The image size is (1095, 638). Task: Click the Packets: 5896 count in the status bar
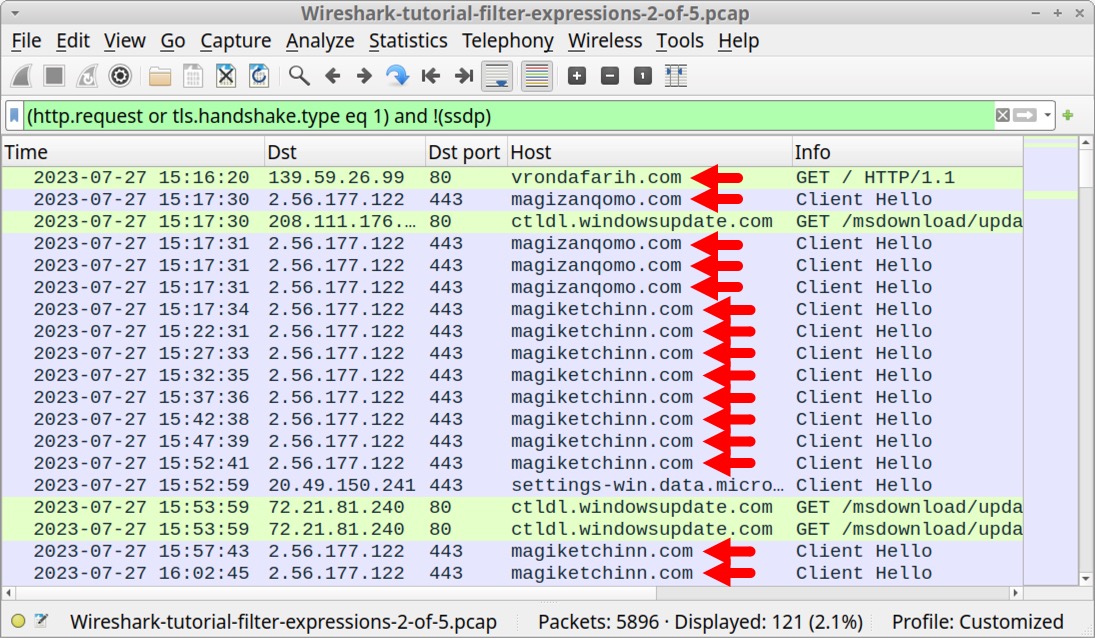point(598,621)
